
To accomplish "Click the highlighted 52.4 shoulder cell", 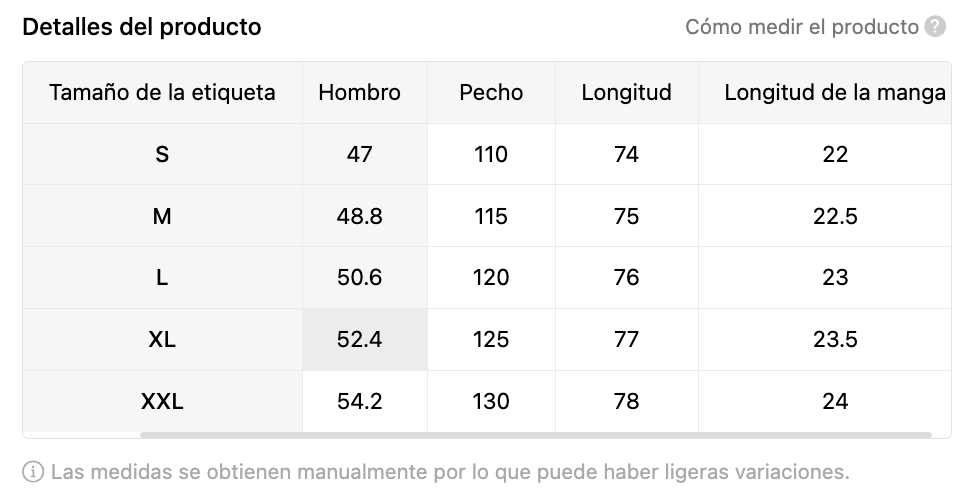I will click(360, 340).
